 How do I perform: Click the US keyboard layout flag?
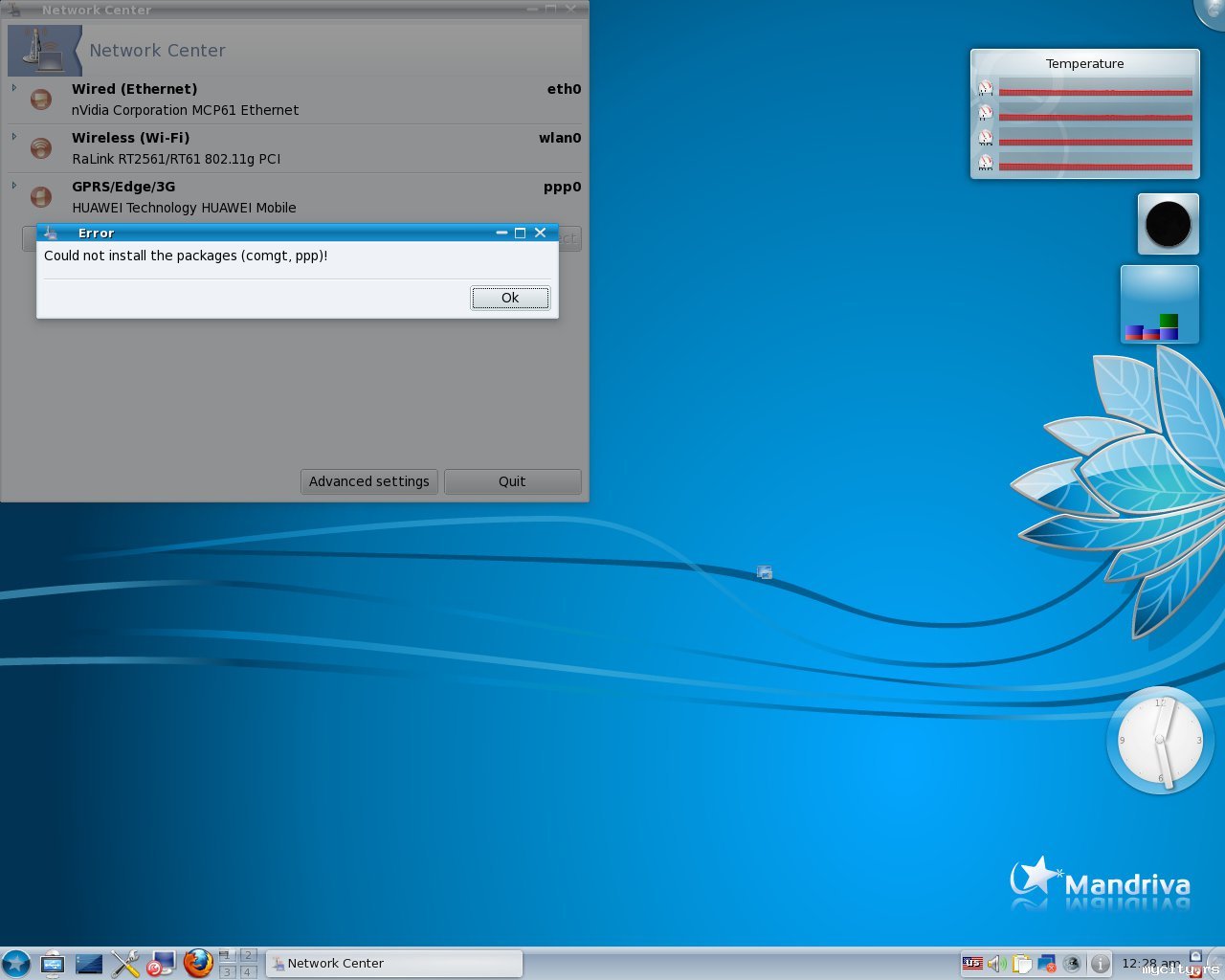(972, 964)
